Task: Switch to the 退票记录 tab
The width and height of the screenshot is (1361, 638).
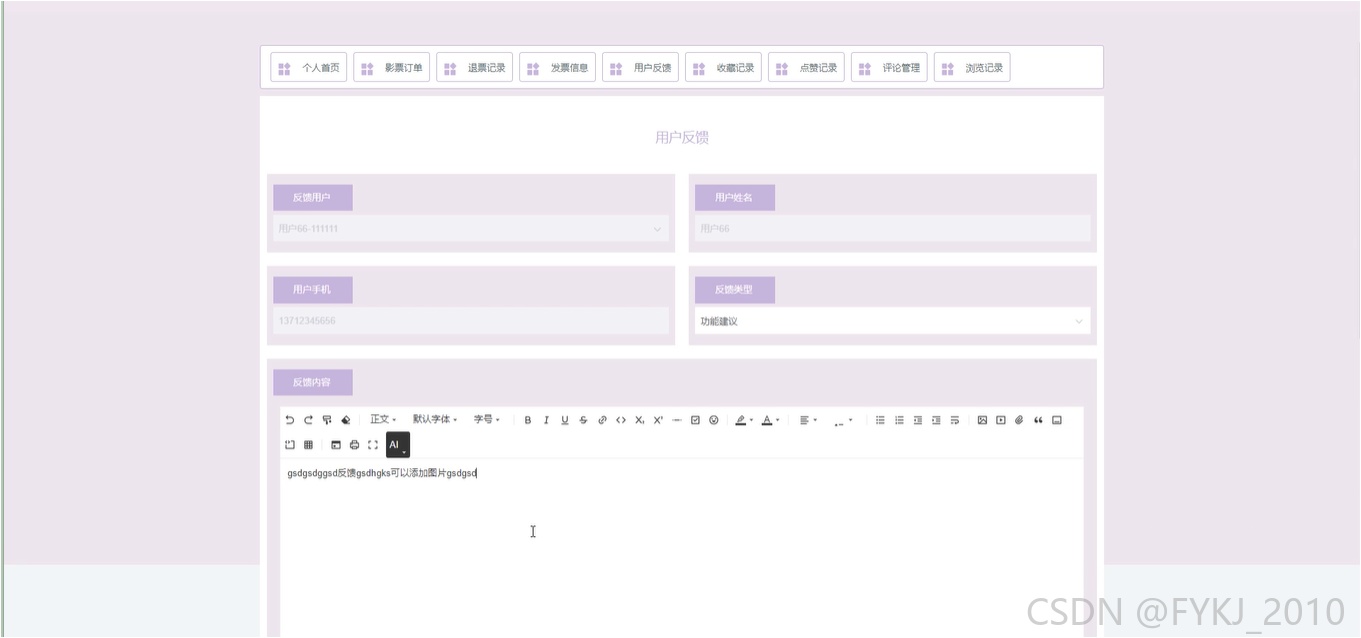Action: tap(474, 68)
